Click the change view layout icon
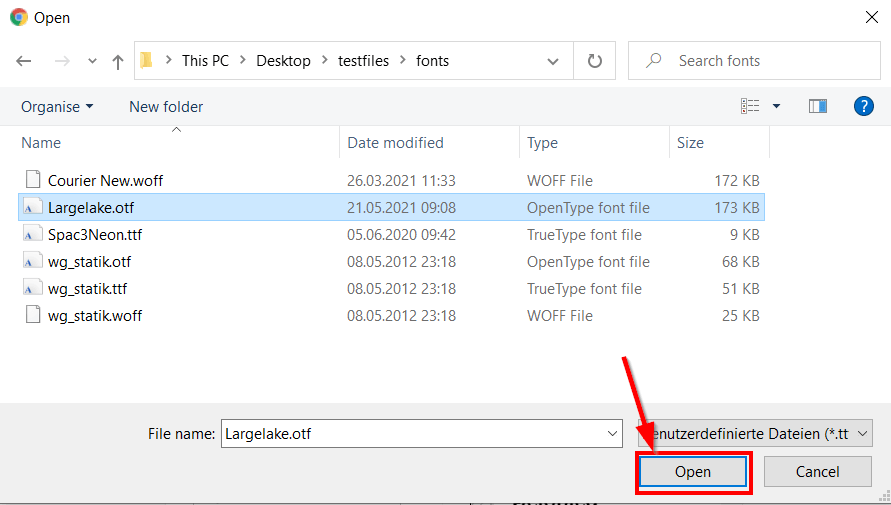 point(750,106)
